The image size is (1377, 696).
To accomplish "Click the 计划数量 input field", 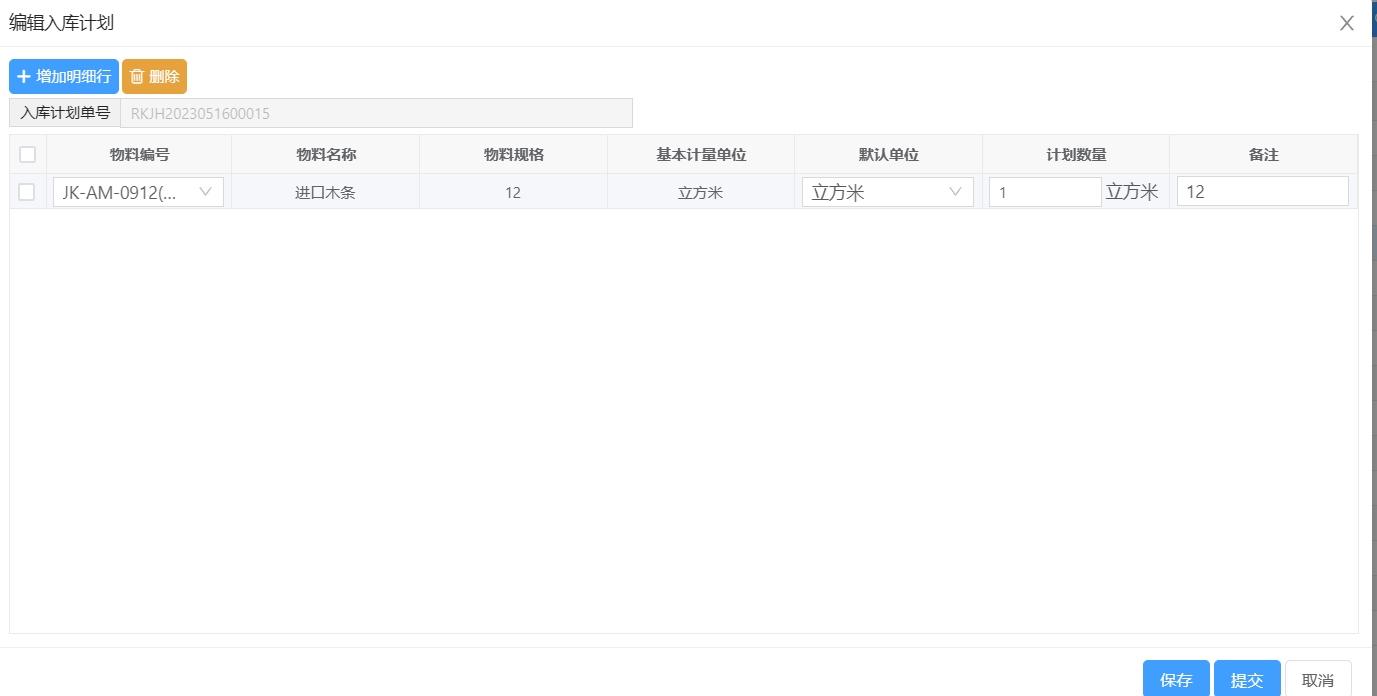I will point(1044,192).
